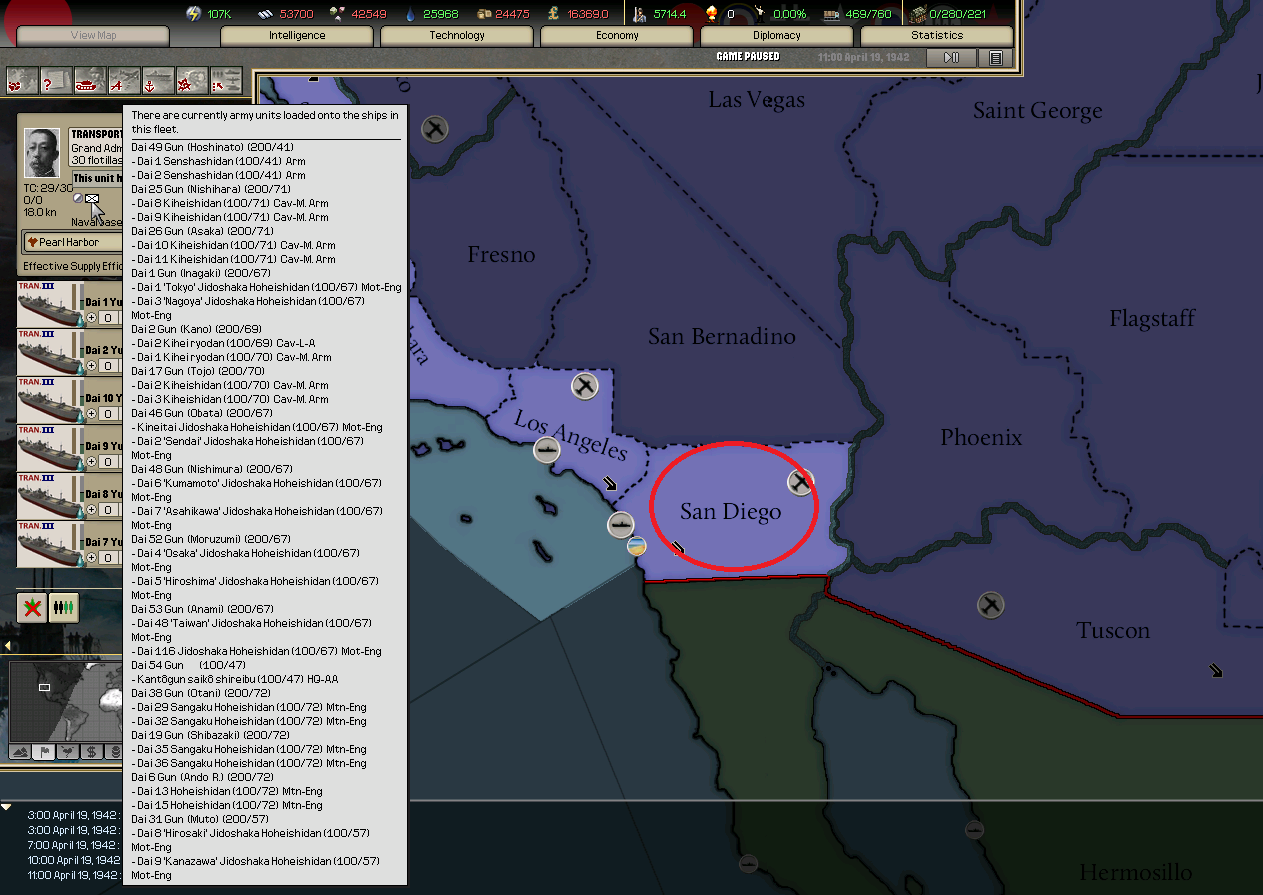Click the unload troops soldiers icon
The height and width of the screenshot is (895, 1263).
pos(64,607)
